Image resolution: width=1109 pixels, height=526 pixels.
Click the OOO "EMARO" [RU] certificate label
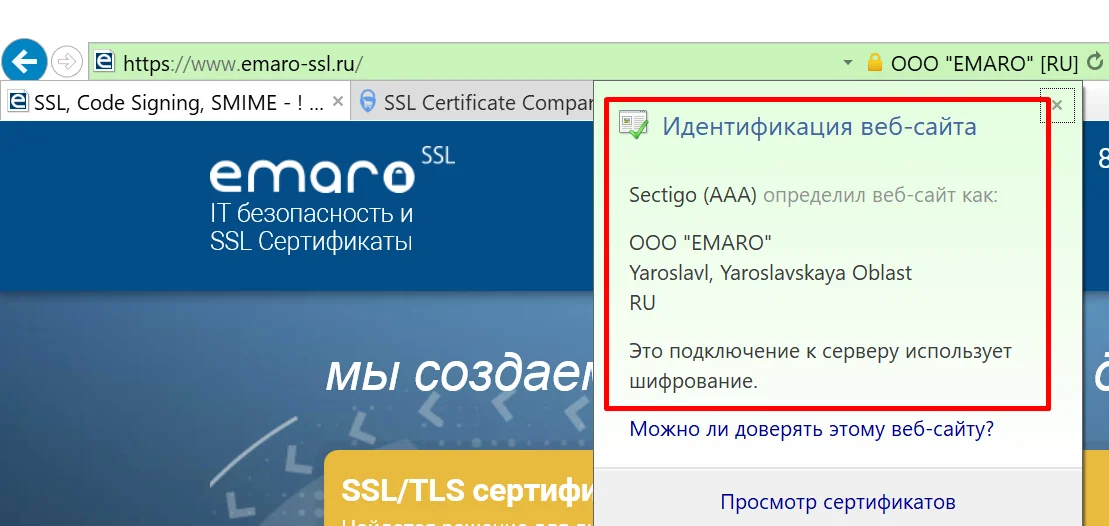click(x=984, y=64)
